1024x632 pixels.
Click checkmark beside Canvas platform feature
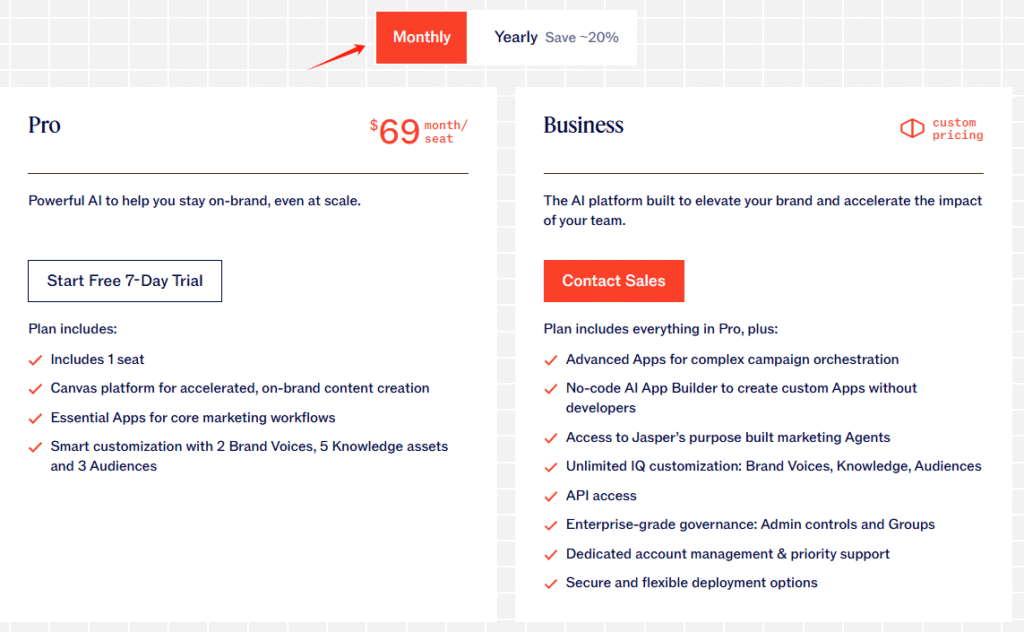(35, 388)
